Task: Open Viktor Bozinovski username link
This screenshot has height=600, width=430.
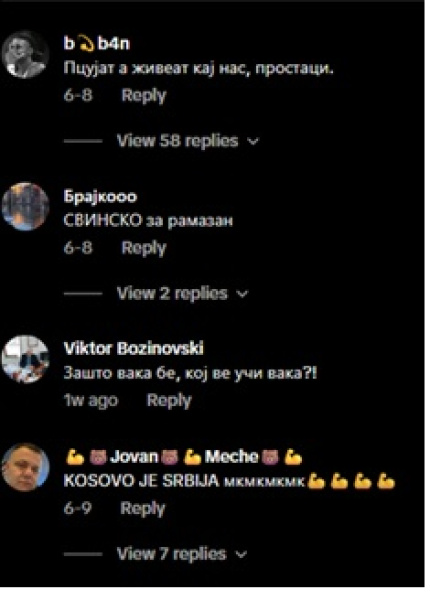Action: [x=134, y=348]
